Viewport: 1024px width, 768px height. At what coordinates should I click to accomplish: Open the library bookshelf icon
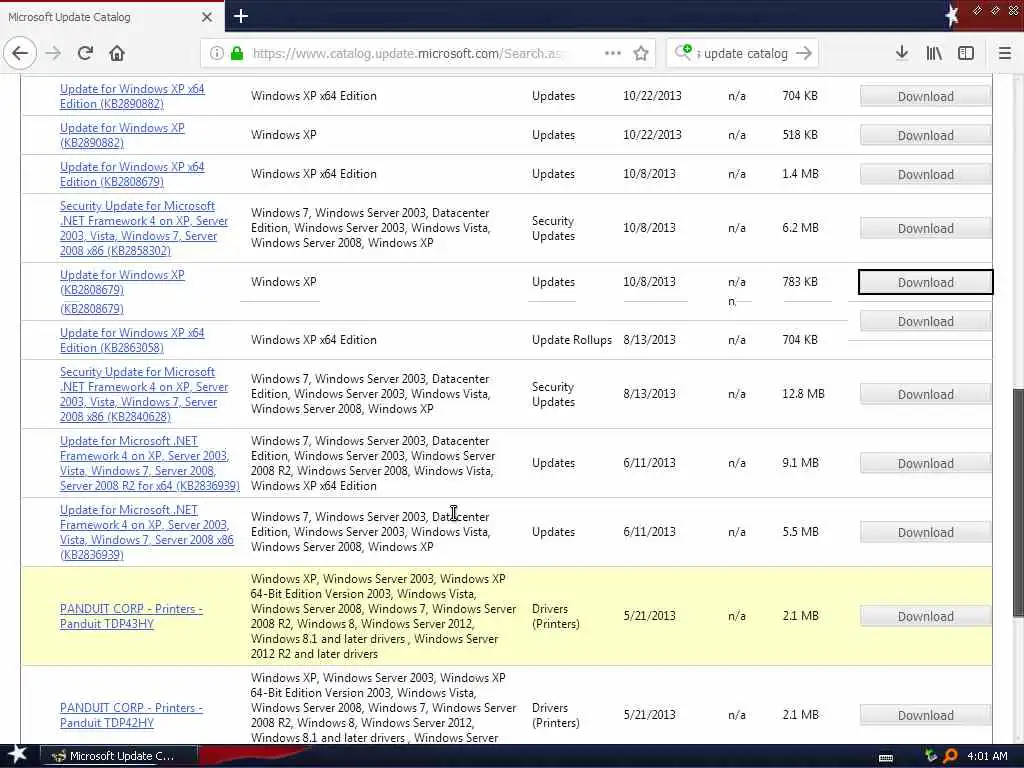(x=934, y=54)
